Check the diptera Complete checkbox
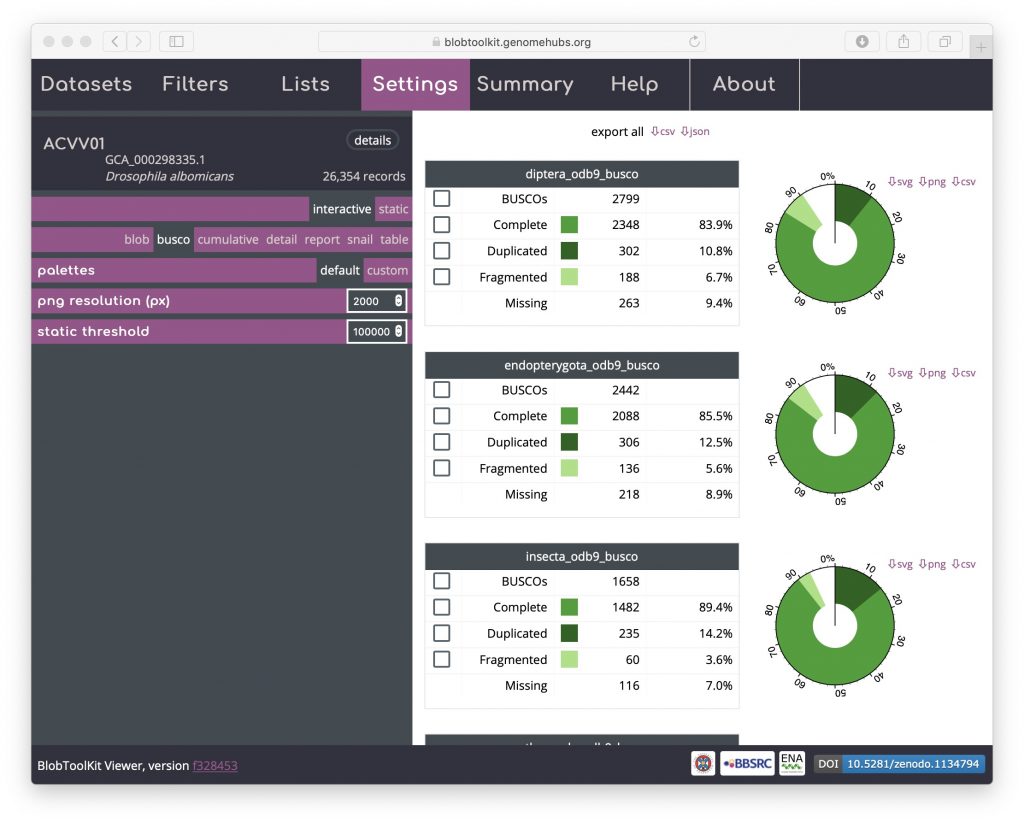Screen dimensions: 1024x823 click(441, 225)
